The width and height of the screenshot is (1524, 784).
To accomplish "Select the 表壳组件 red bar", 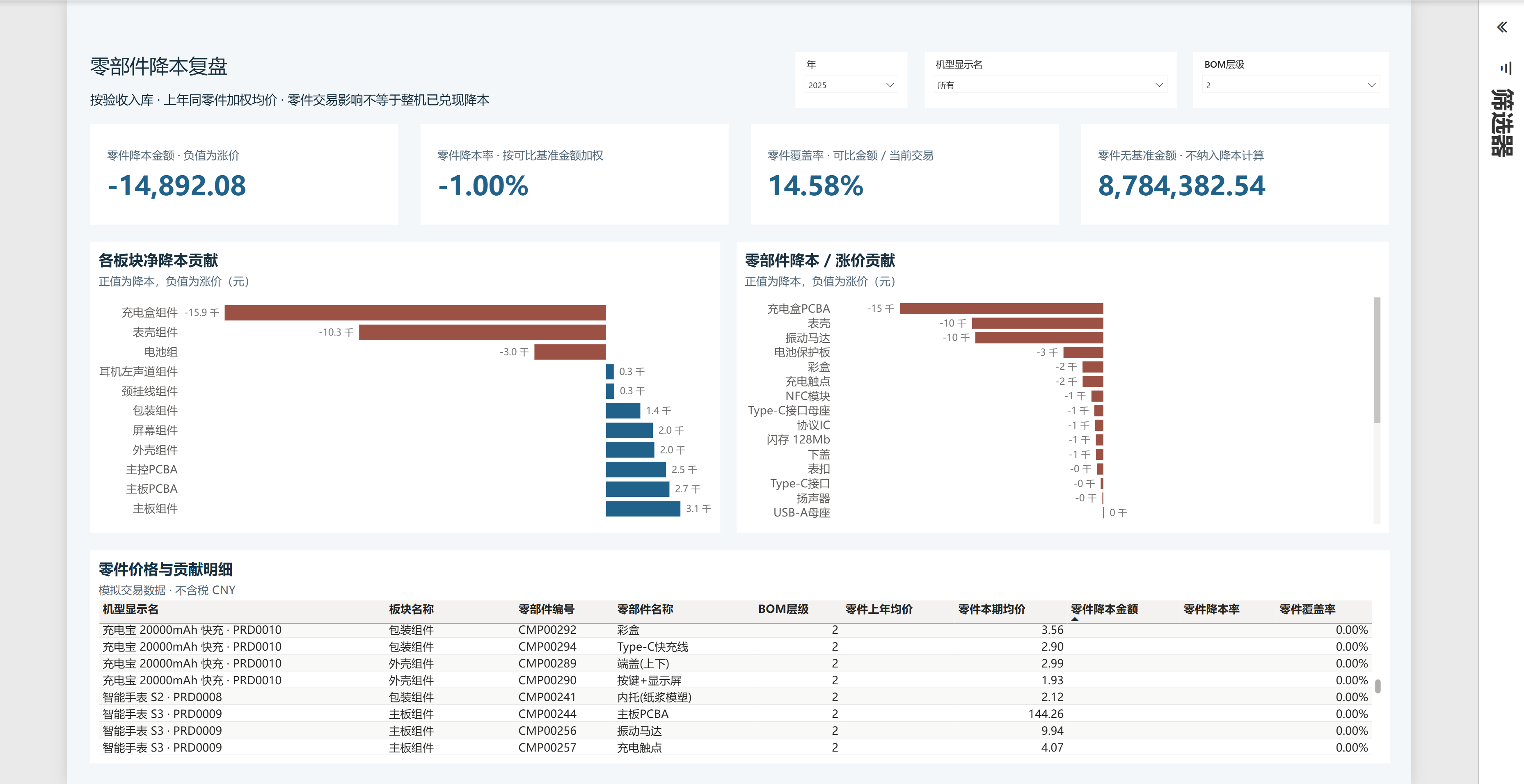I will 482,332.
